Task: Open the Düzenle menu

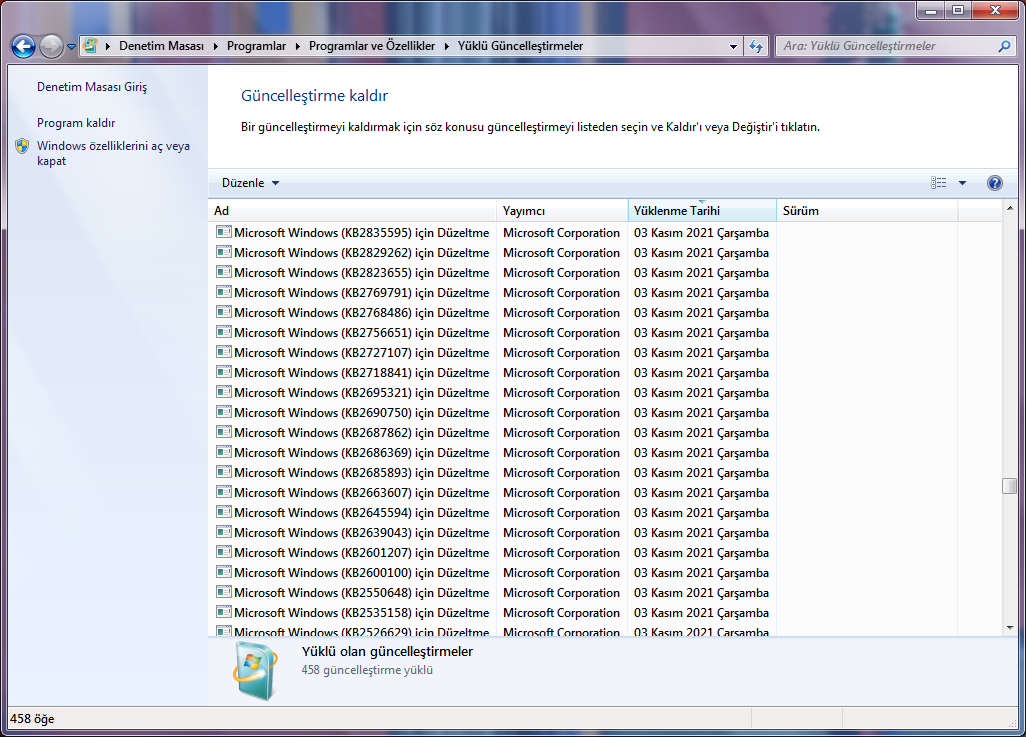Action: [250, 183]
